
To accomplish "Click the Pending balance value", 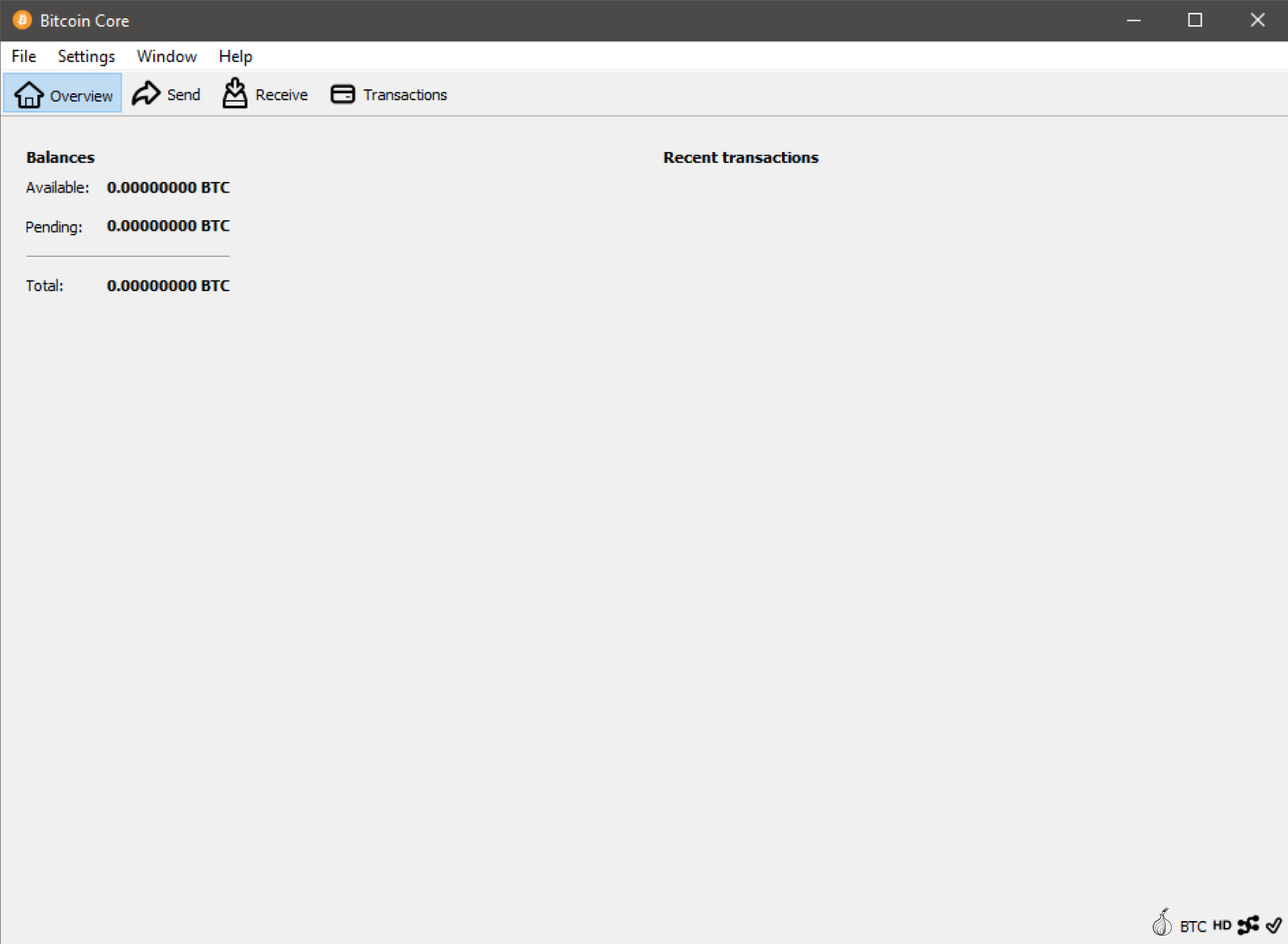I will 168,225.
